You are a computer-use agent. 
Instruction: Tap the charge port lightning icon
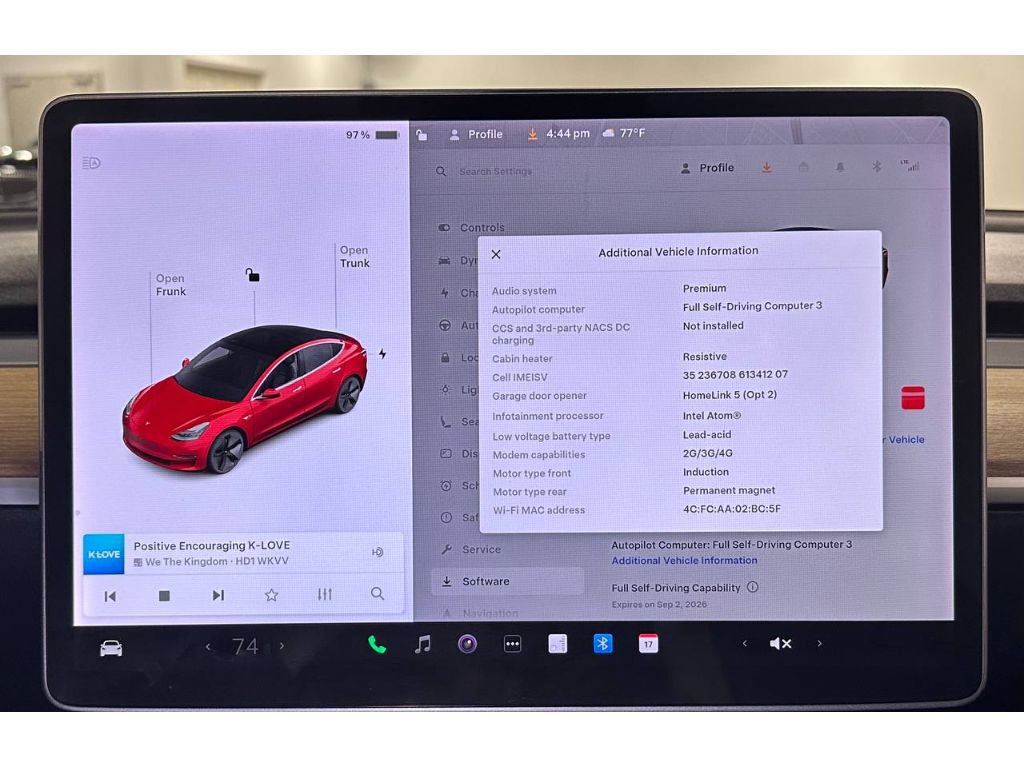pos(383,353)
